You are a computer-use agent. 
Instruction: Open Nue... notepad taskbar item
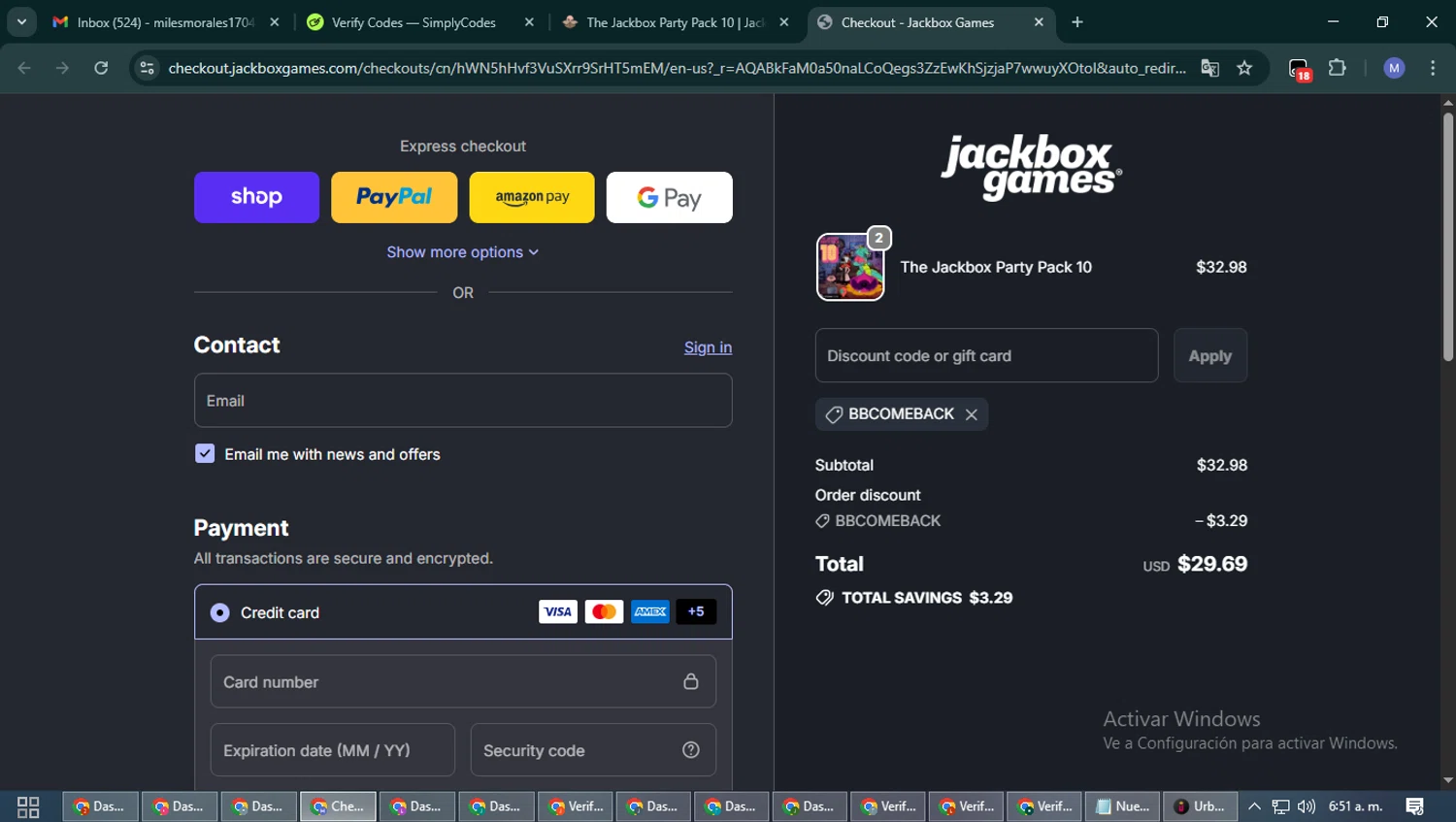[1122, 806]
